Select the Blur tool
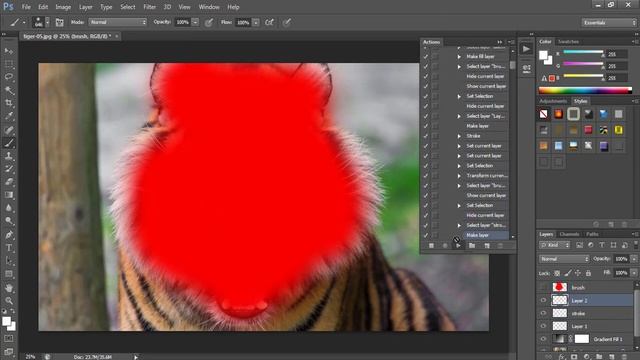 [x=9, y=208]
